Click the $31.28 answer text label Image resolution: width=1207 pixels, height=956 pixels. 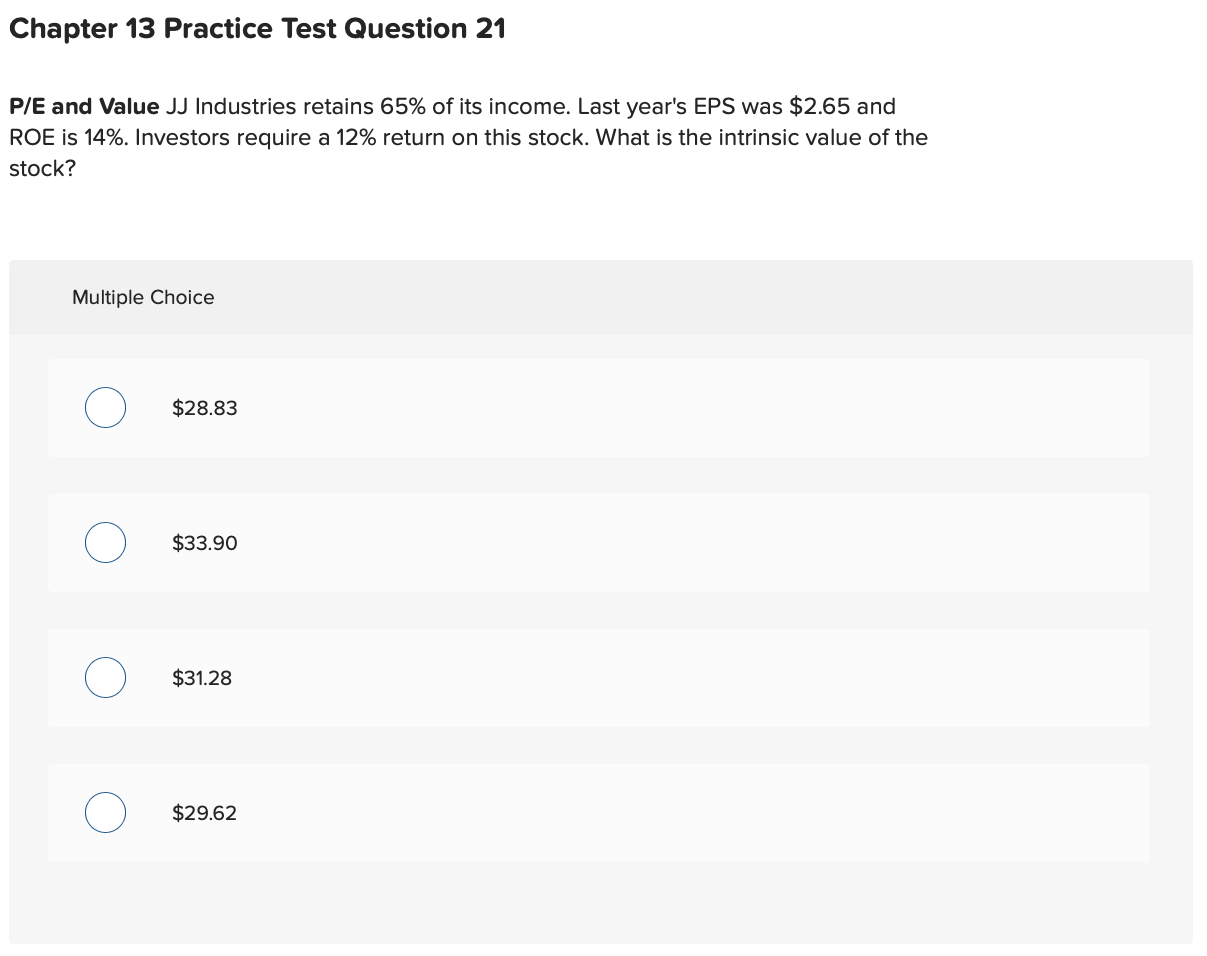(x=202, y=677)
